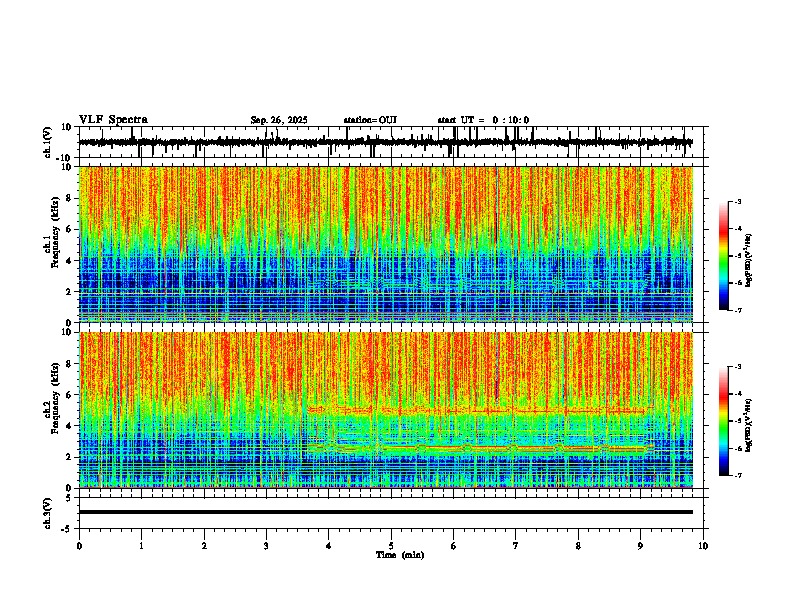Click the "-7" label on upper colorbar
The width and height of the screenshot is (792, 612).
(x=737, y=310)
